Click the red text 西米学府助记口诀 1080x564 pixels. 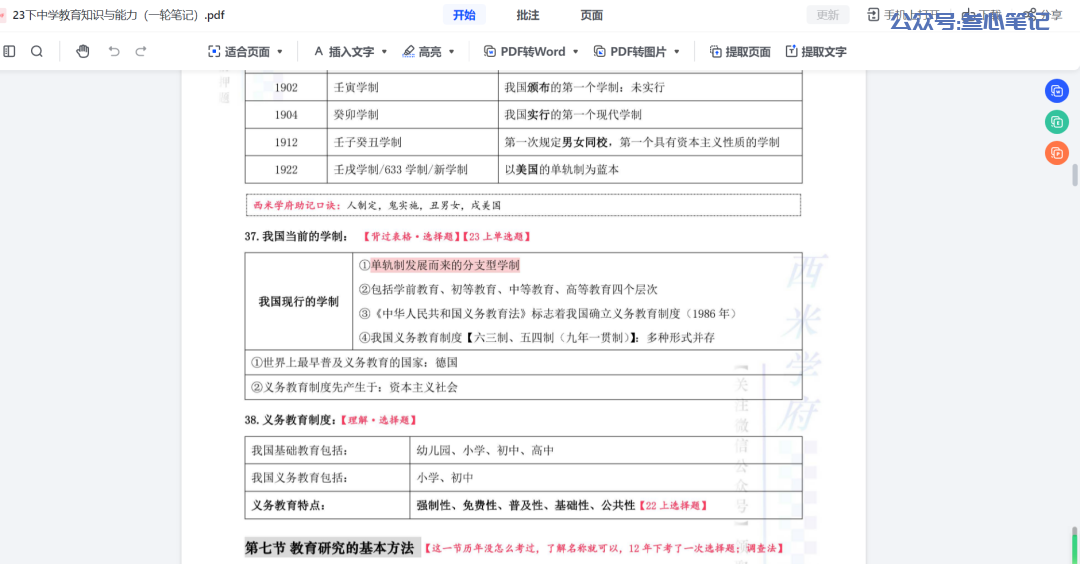click(298, 205)
